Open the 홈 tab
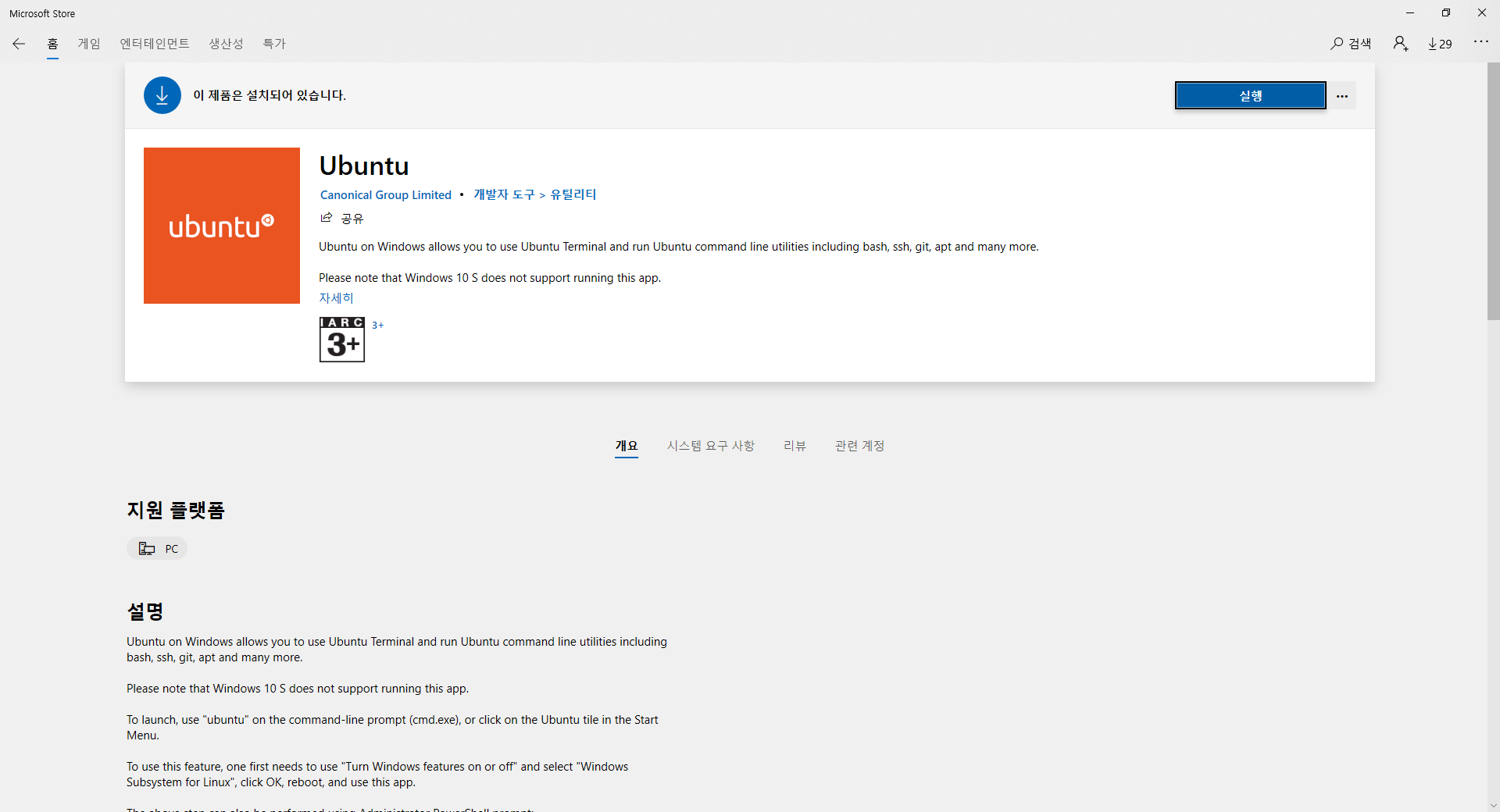This screenshot has height=812, width=1500. (52, 44)
